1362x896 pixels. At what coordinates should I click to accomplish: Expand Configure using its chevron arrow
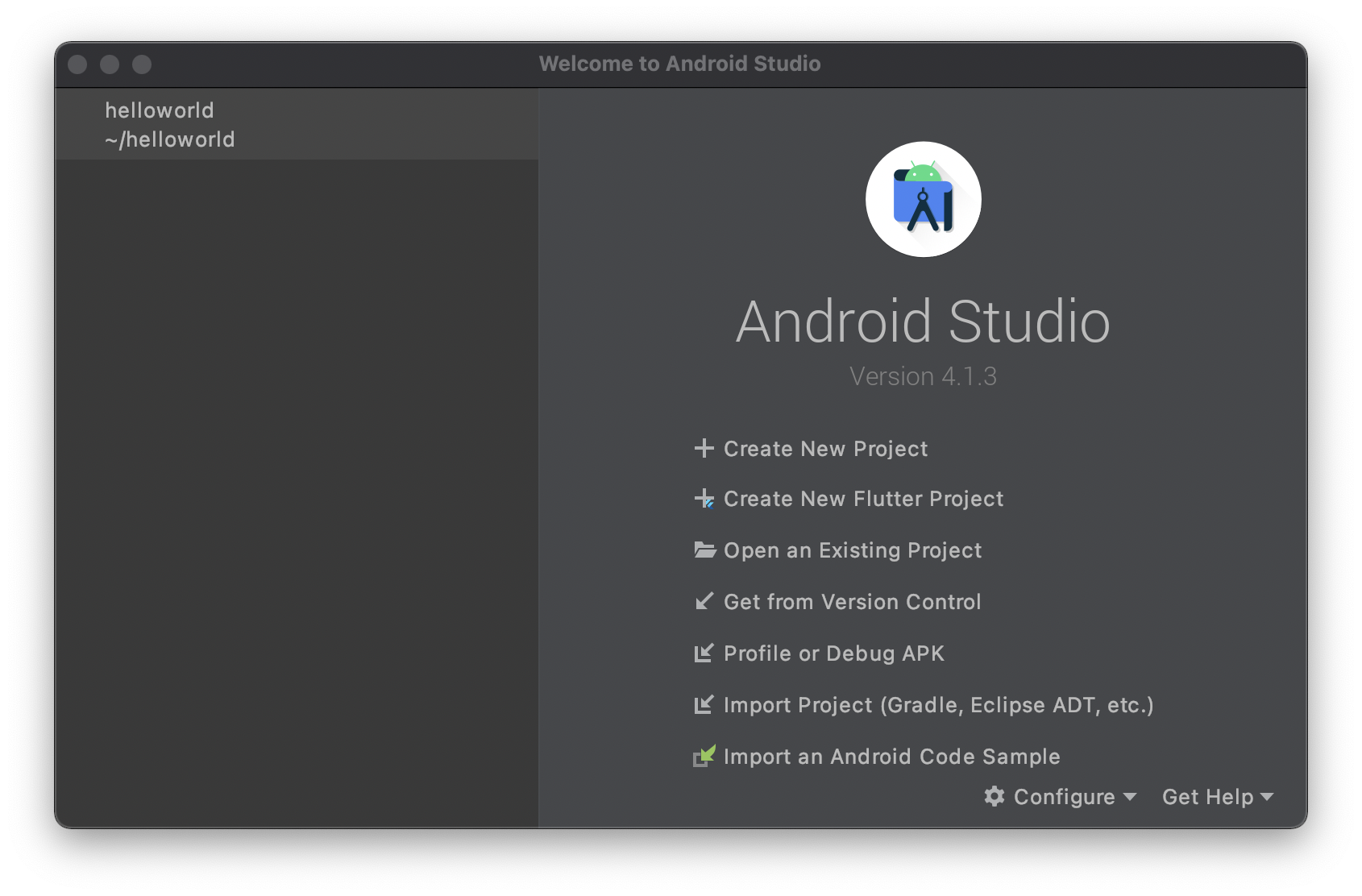(1132, 798)
